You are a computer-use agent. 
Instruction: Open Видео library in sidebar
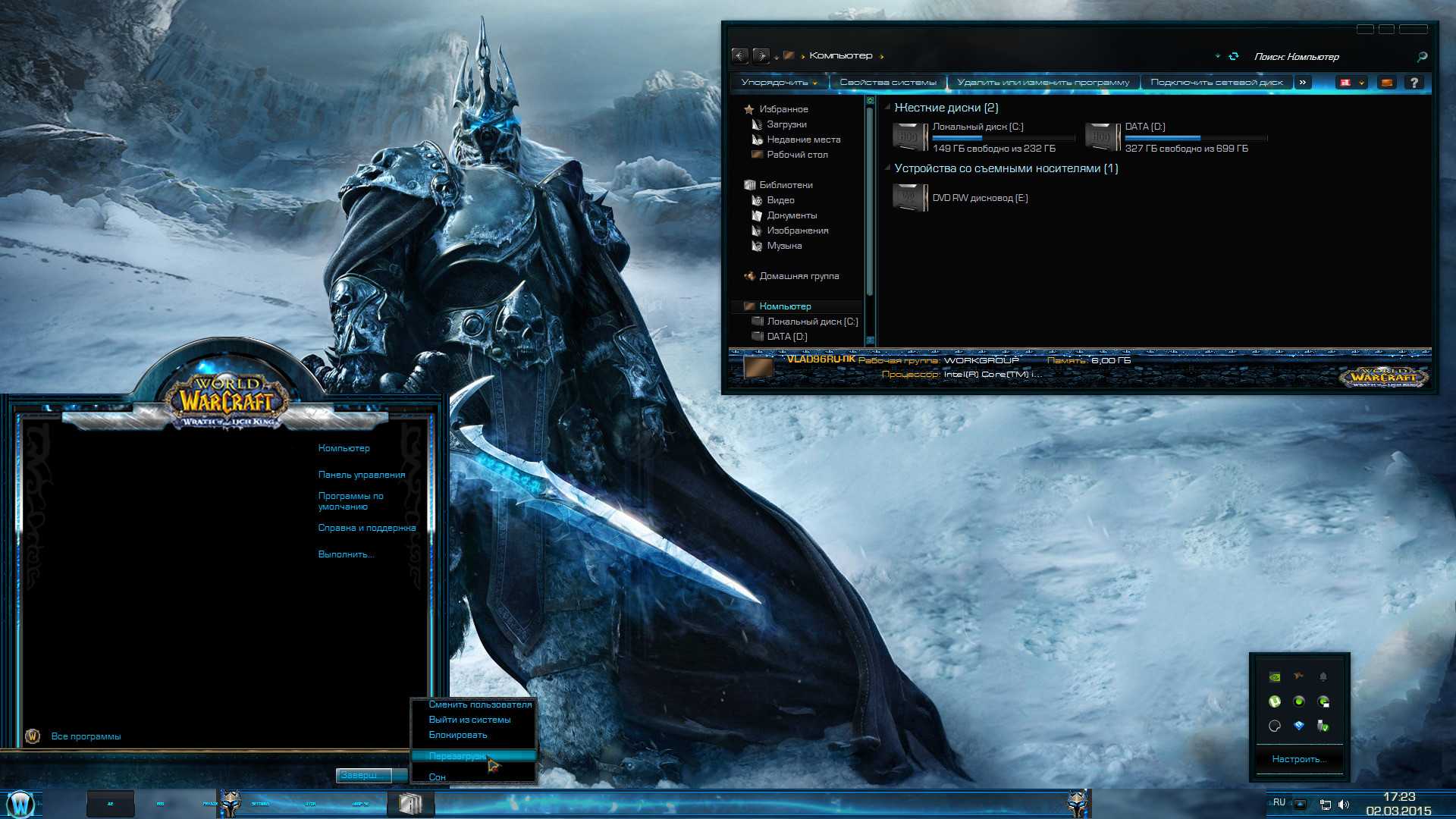pos(773,200)
